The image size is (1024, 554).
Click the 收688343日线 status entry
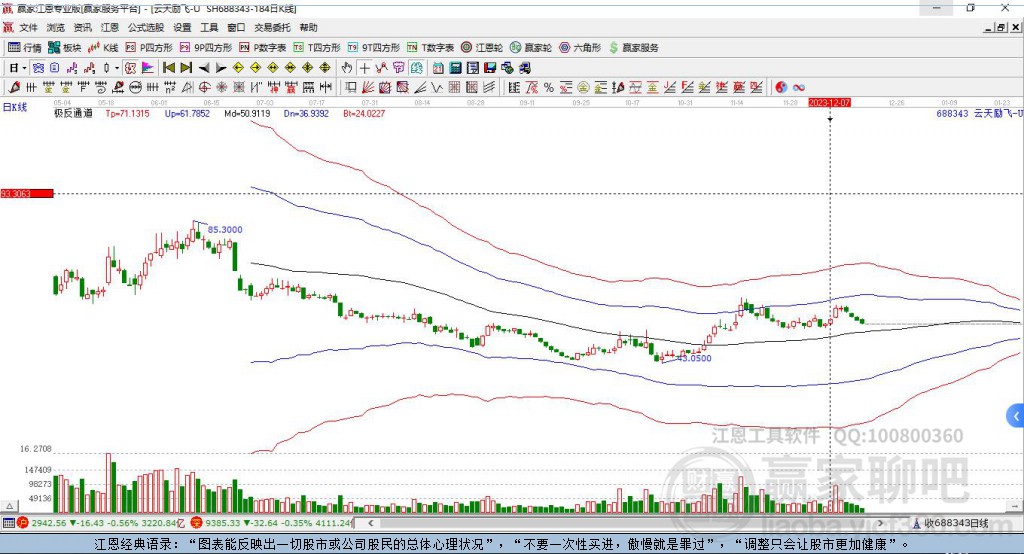pos(950,523)
